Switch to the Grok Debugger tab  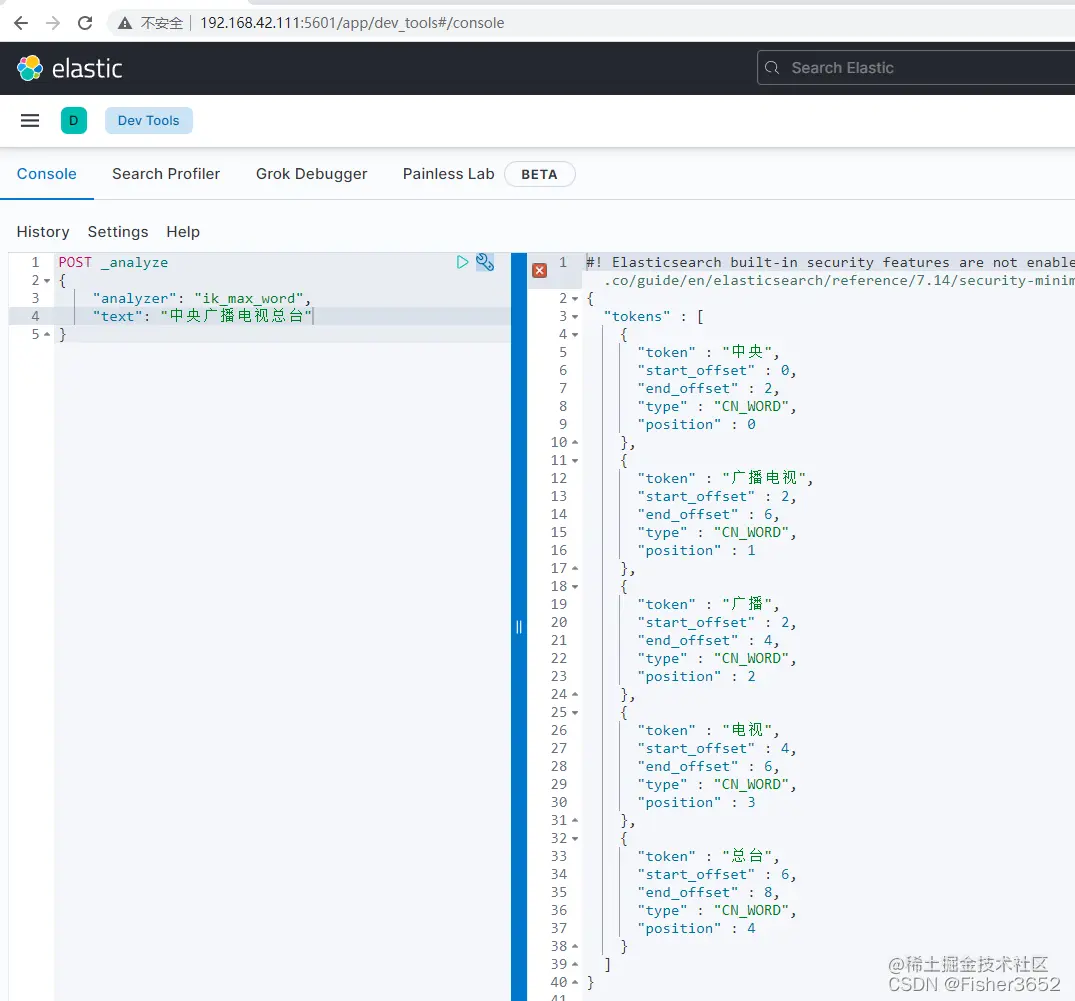(x=311, y=174)
